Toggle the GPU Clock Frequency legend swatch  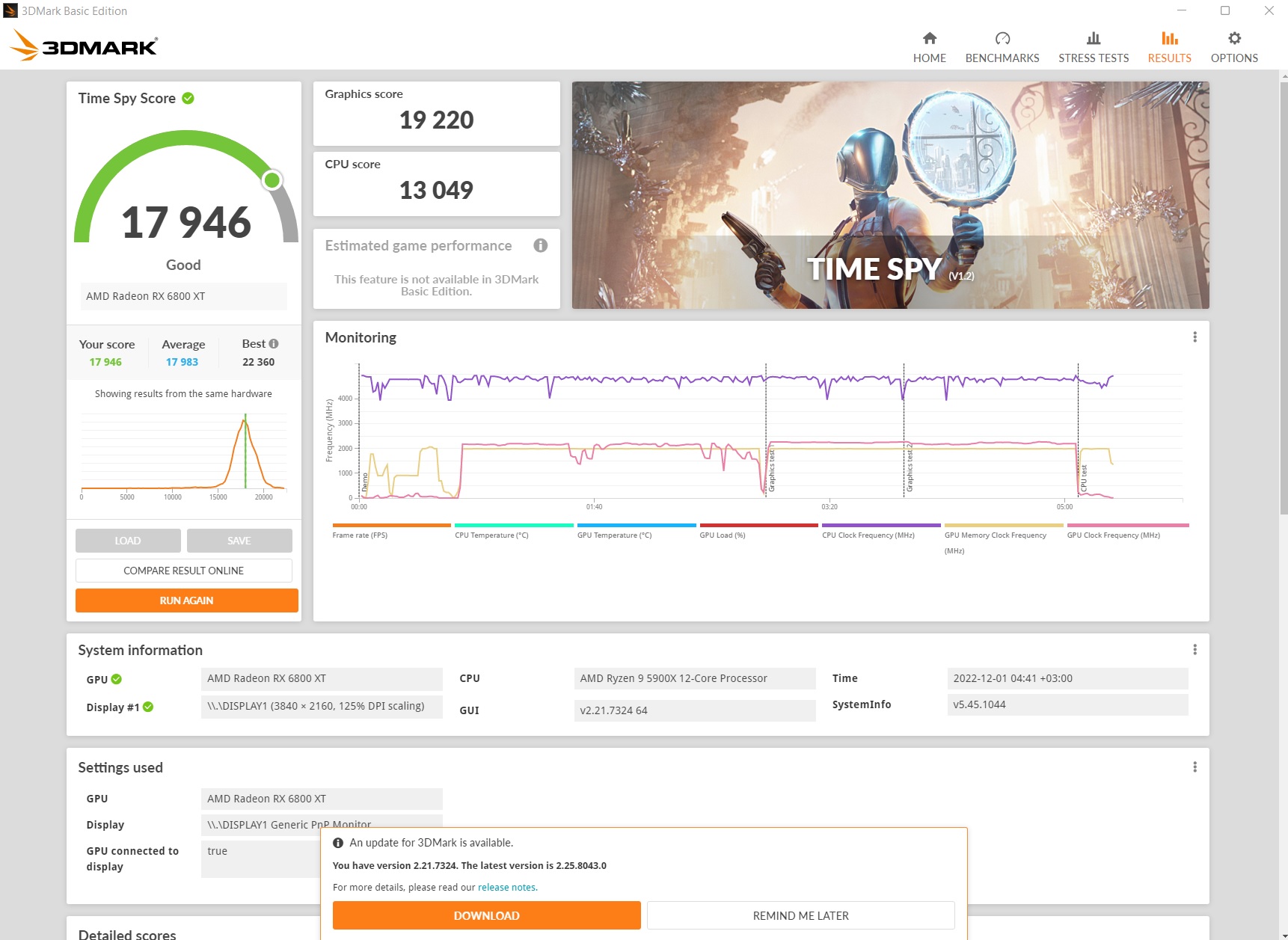tap(1128, 526)
